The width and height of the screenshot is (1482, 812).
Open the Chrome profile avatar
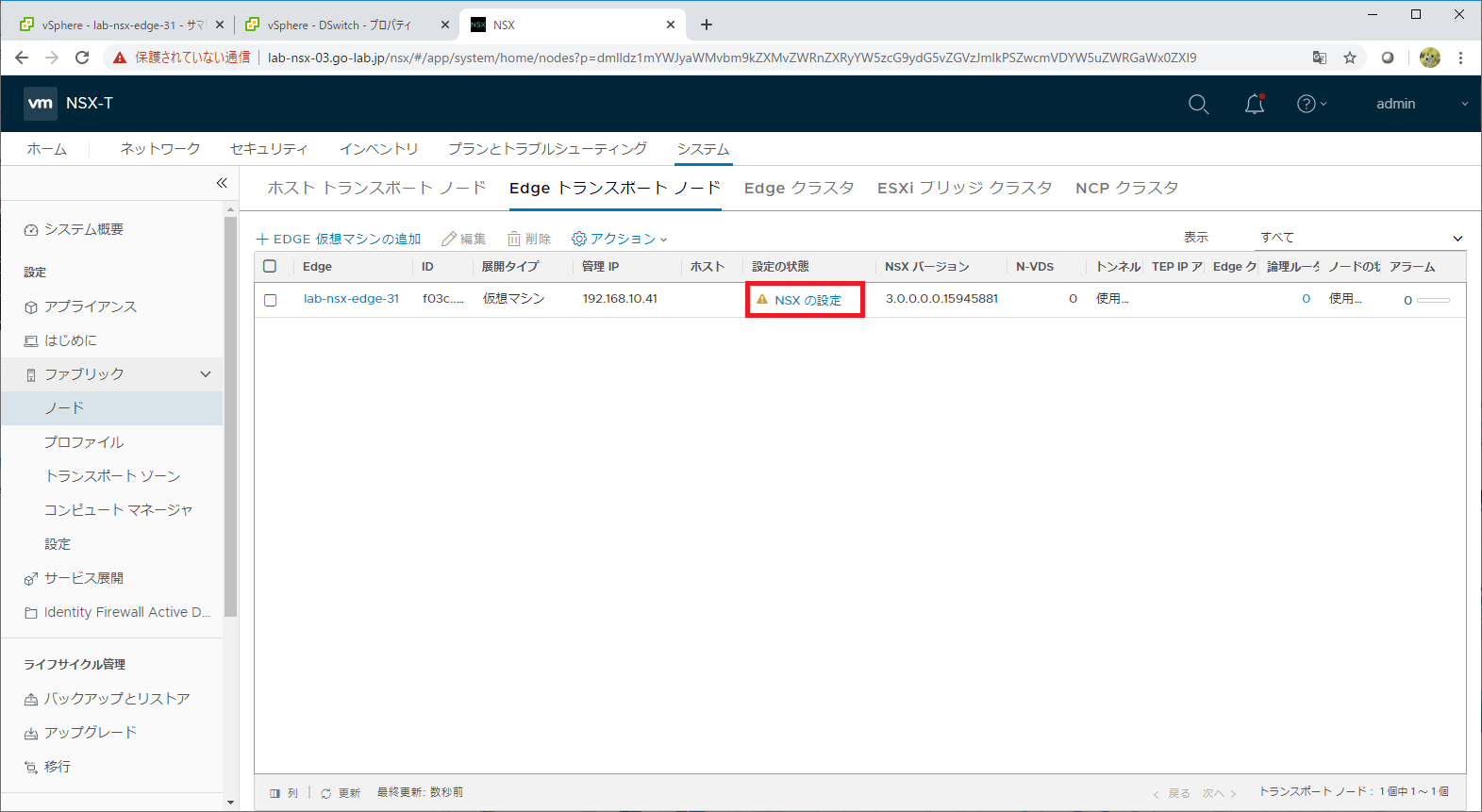(x=1430, y=58)
